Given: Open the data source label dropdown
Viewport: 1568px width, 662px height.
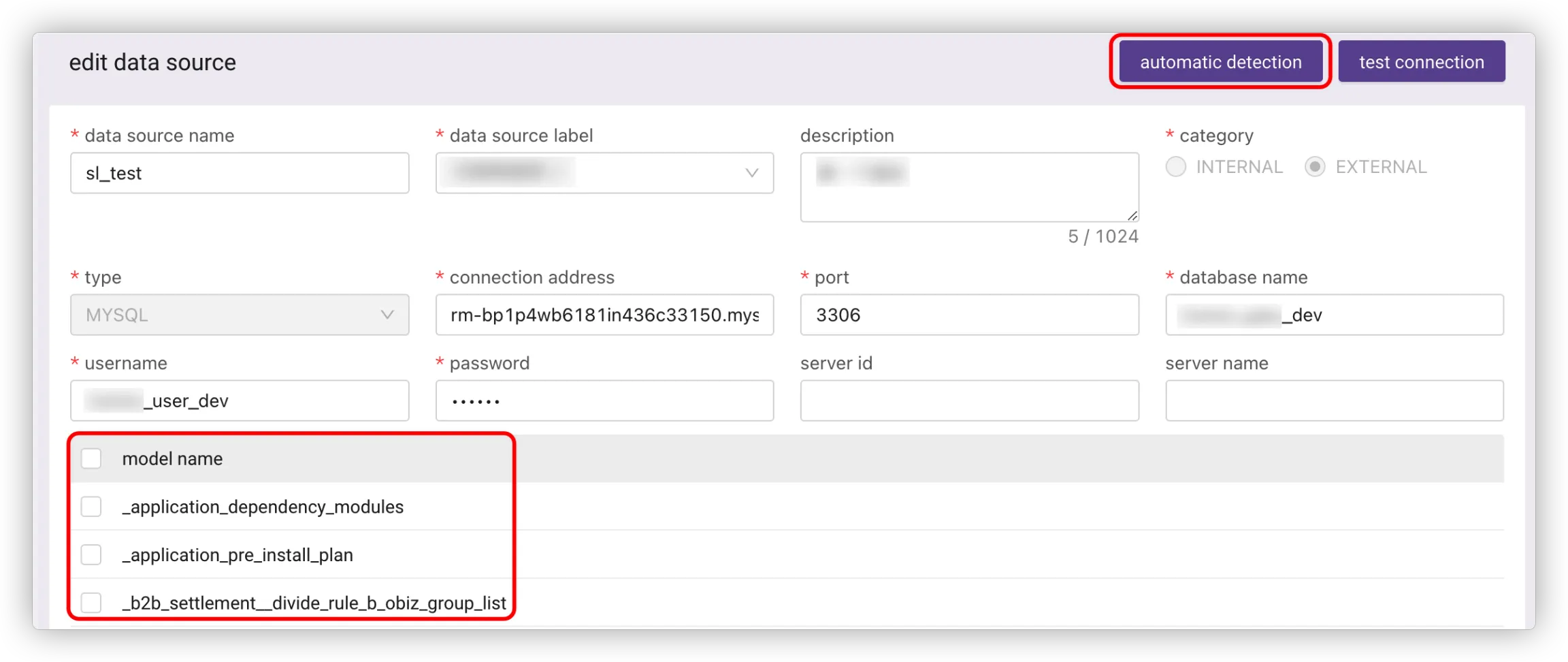Looking at the screenshot, I should tap(604, 173).
